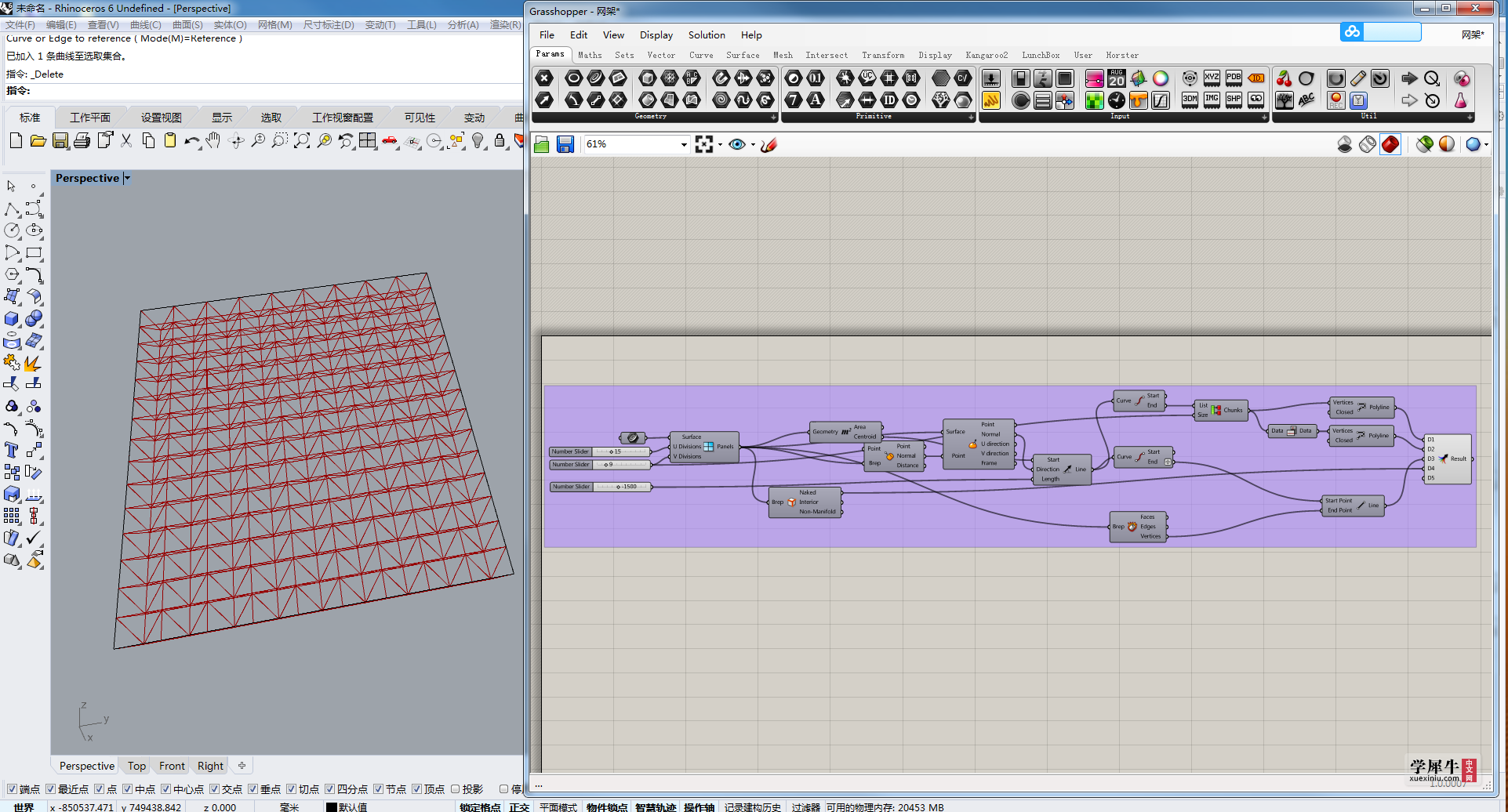Select the Vector parameter icon in Geometry panel

pyautogui.click(x=544, y=100)
